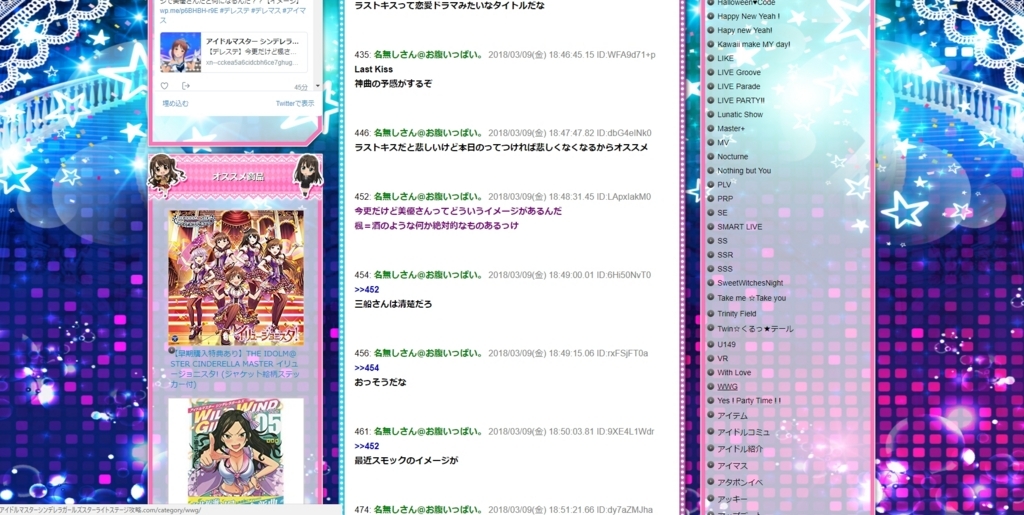The width and height of the screenshot is (1024, 515).
Task: Open the 'Trinity Field' category
Action: pyautogui.click(x=737, y=313)
